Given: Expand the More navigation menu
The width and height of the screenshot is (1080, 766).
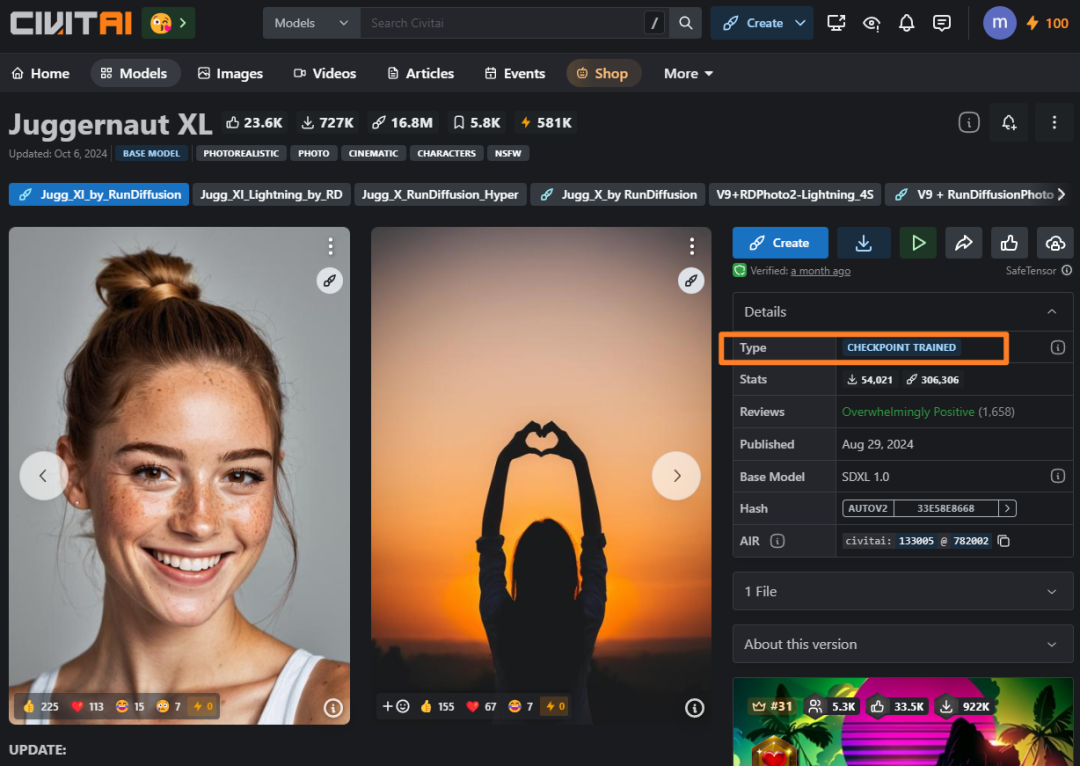Looking at the screenshot, I should pos(687,73).
